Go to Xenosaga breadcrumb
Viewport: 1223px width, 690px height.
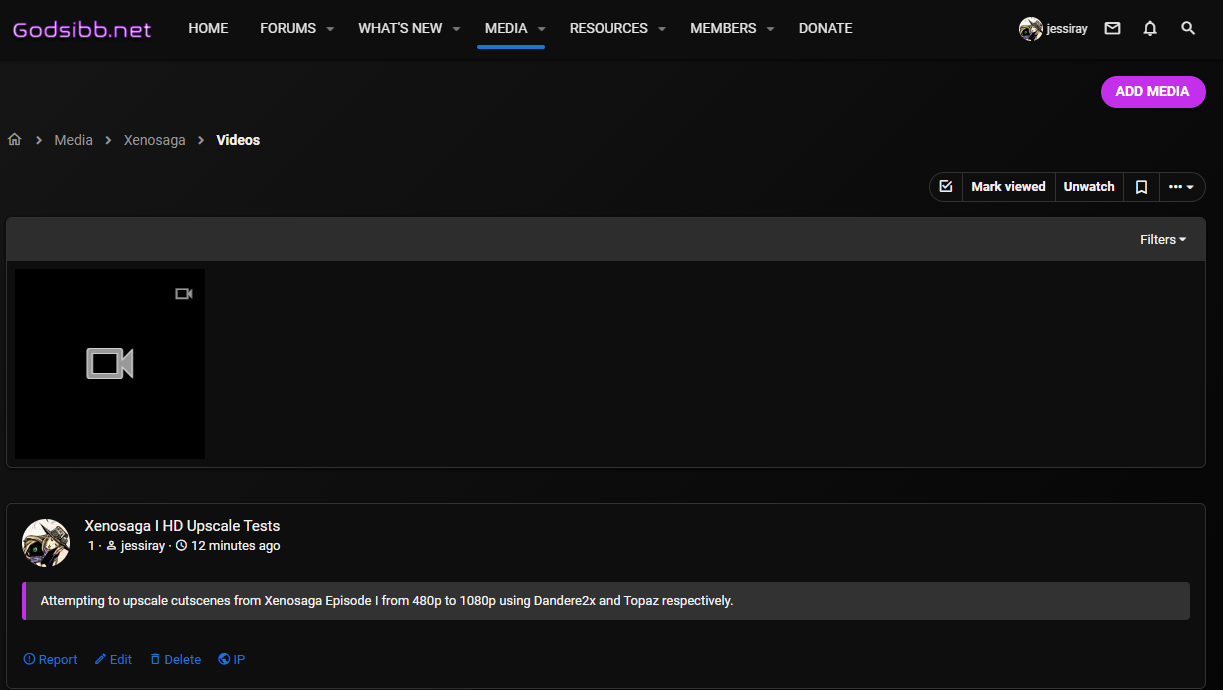pyautogui.click(x=155, y=140)
